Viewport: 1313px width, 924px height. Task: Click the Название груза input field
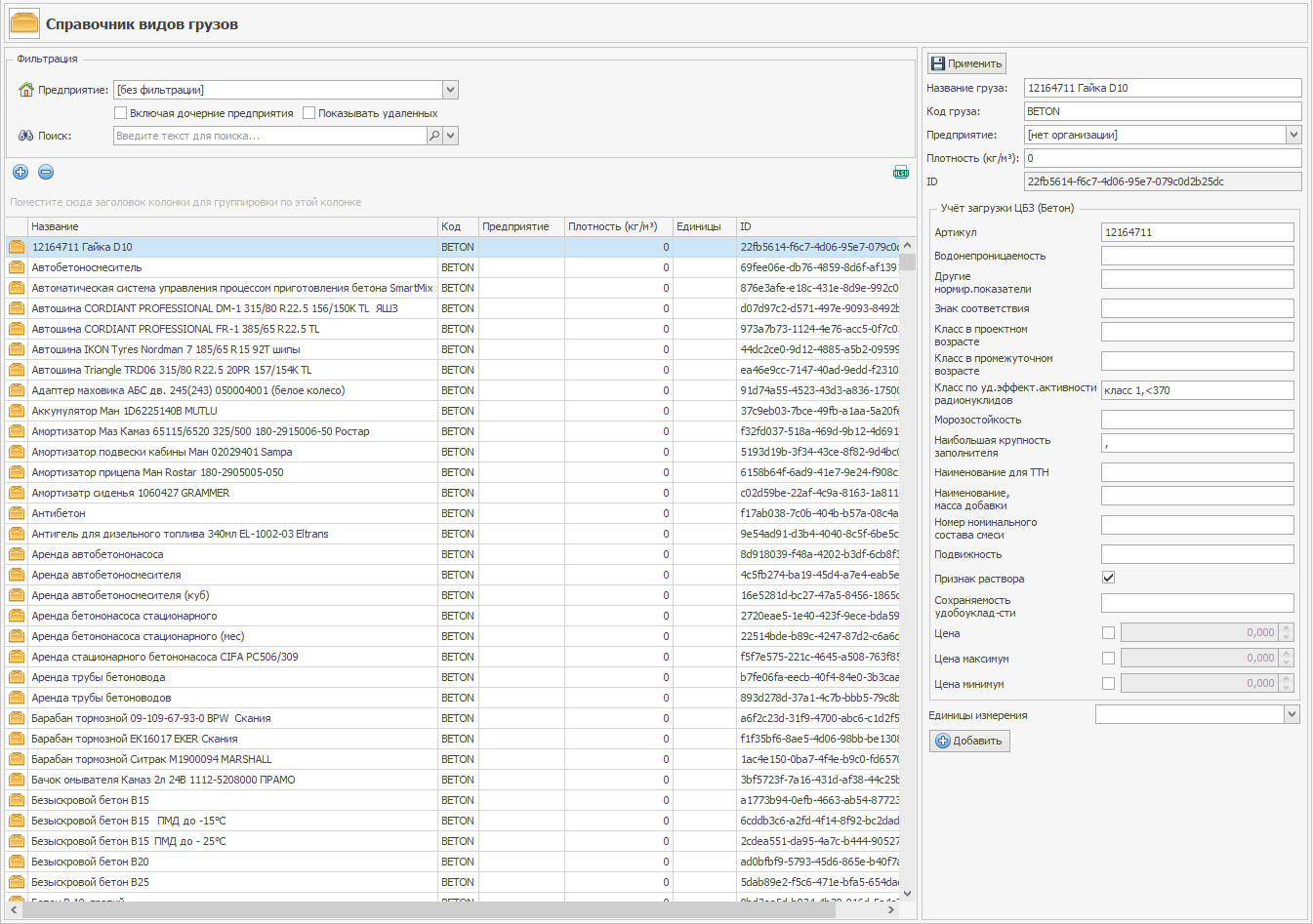pos(1162,88)
